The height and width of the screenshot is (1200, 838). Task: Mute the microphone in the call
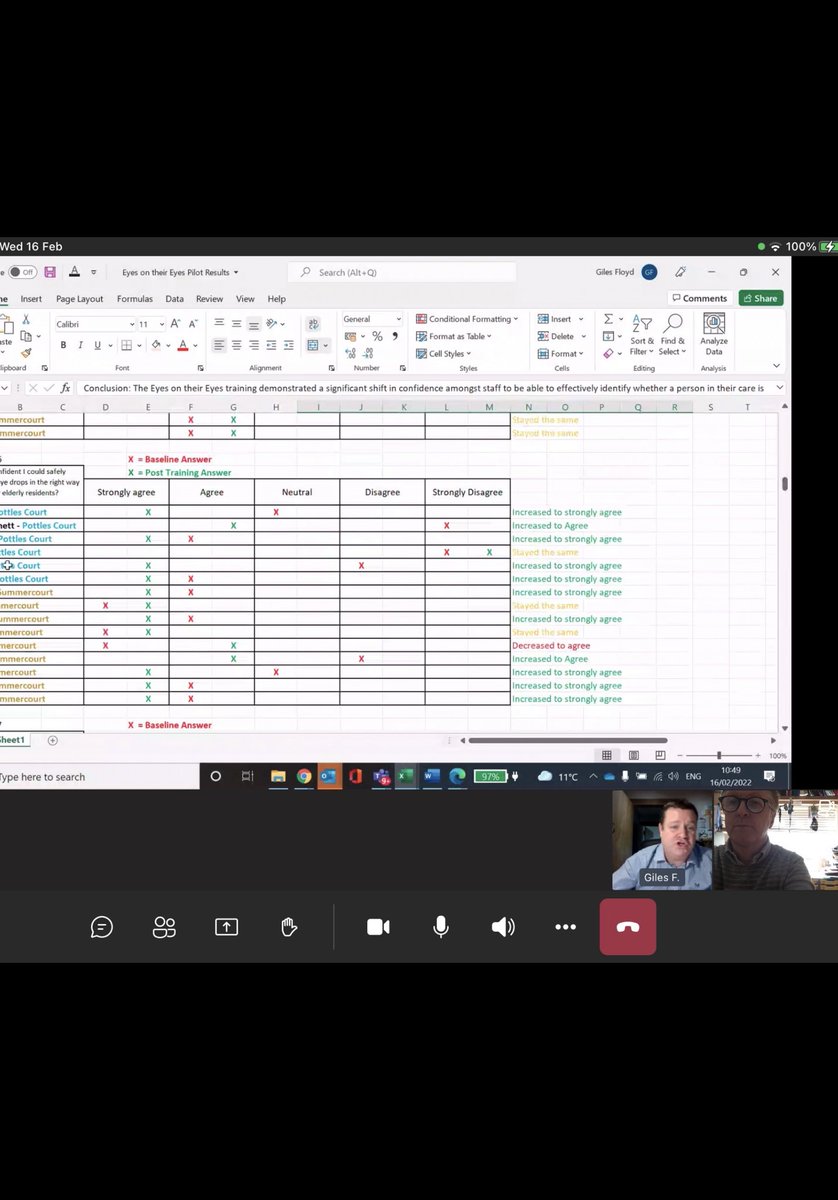440,927
